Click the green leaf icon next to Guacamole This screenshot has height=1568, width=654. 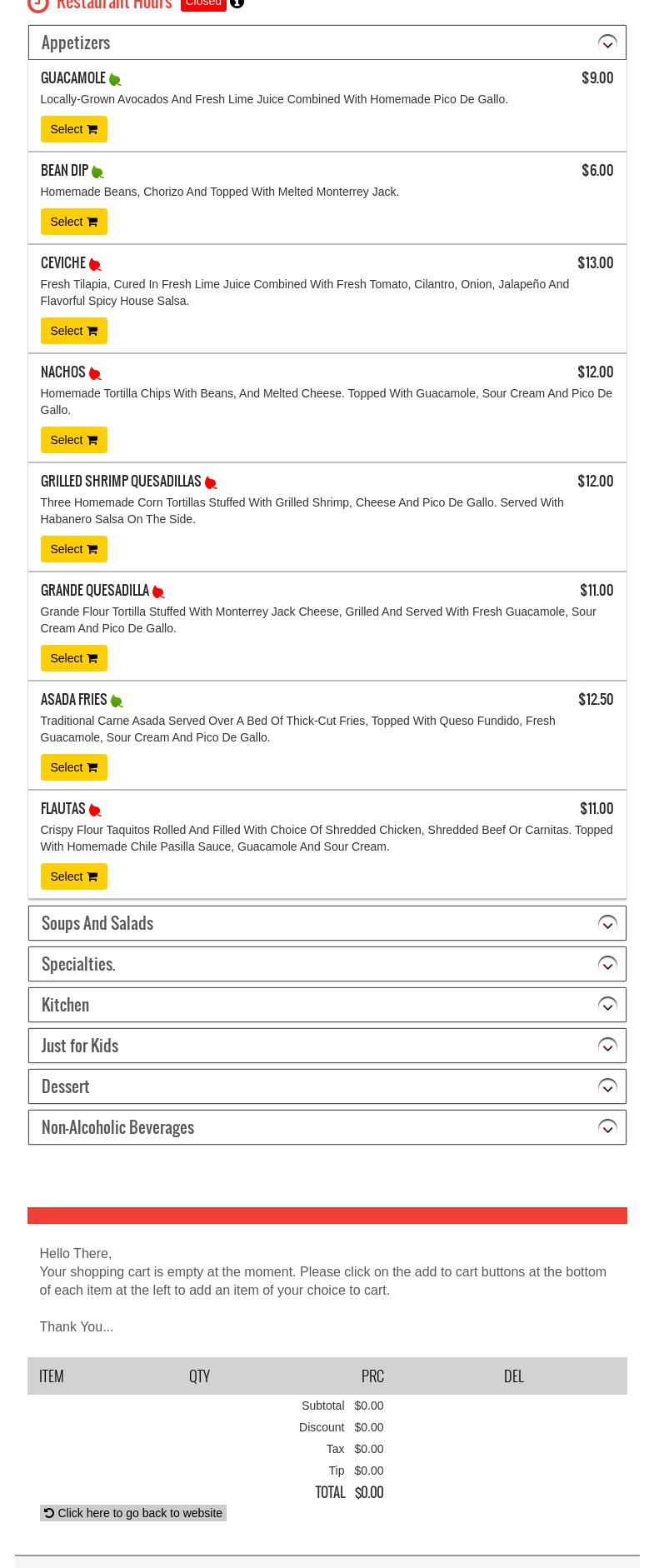click(115, 80)
